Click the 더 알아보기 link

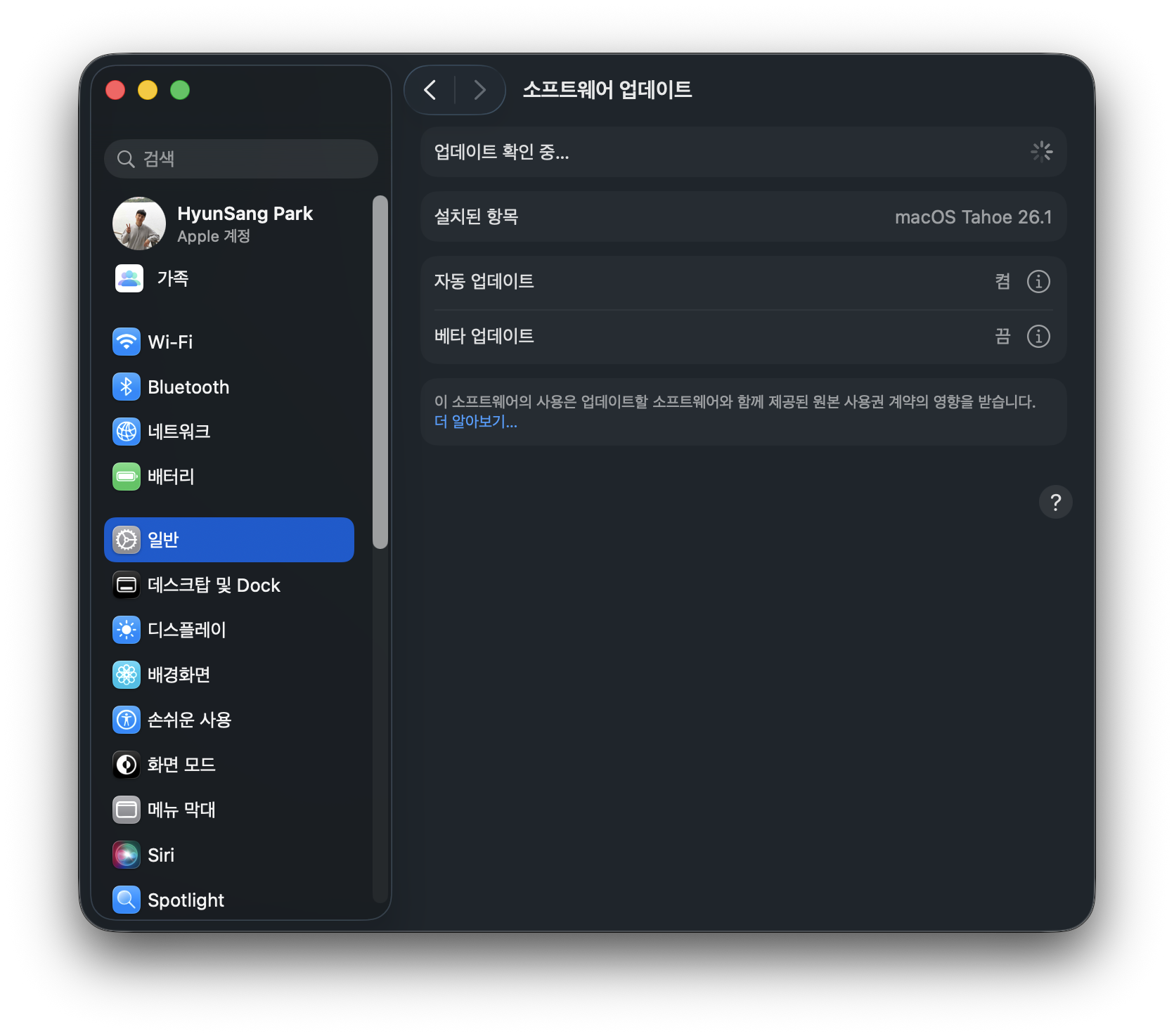click(x=476, y=422)
